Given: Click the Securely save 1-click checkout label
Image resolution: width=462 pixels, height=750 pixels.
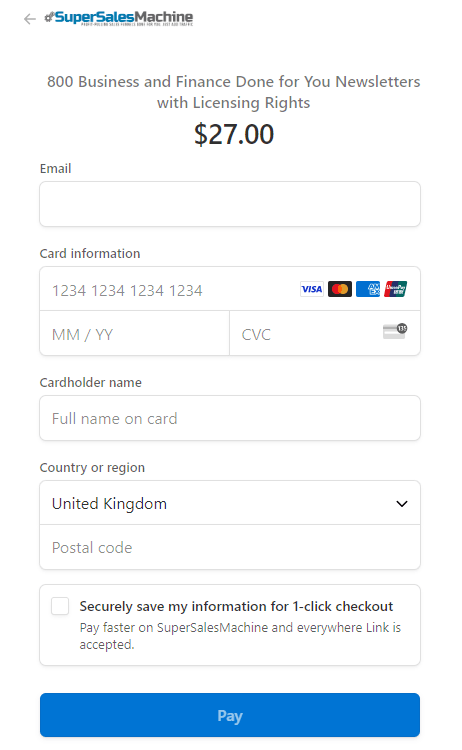Looking at the screenshot, I should (x=236, y=606).
